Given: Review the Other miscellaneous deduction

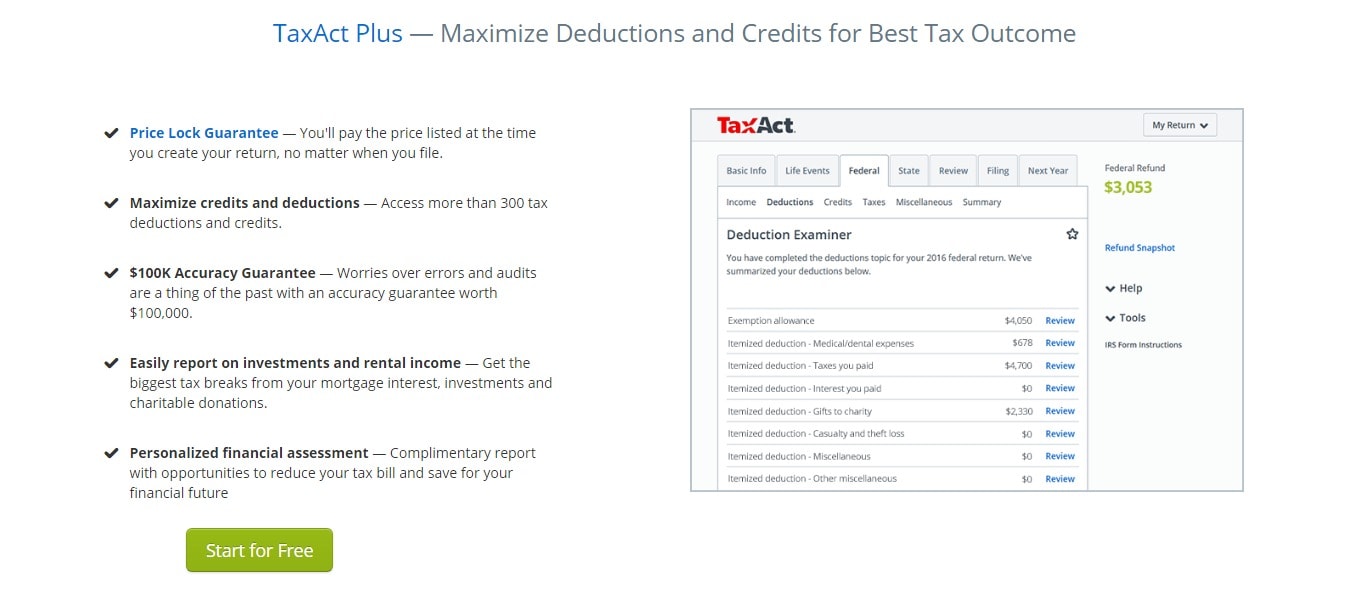Looking at the screenshot, I should pos(1060,479).
